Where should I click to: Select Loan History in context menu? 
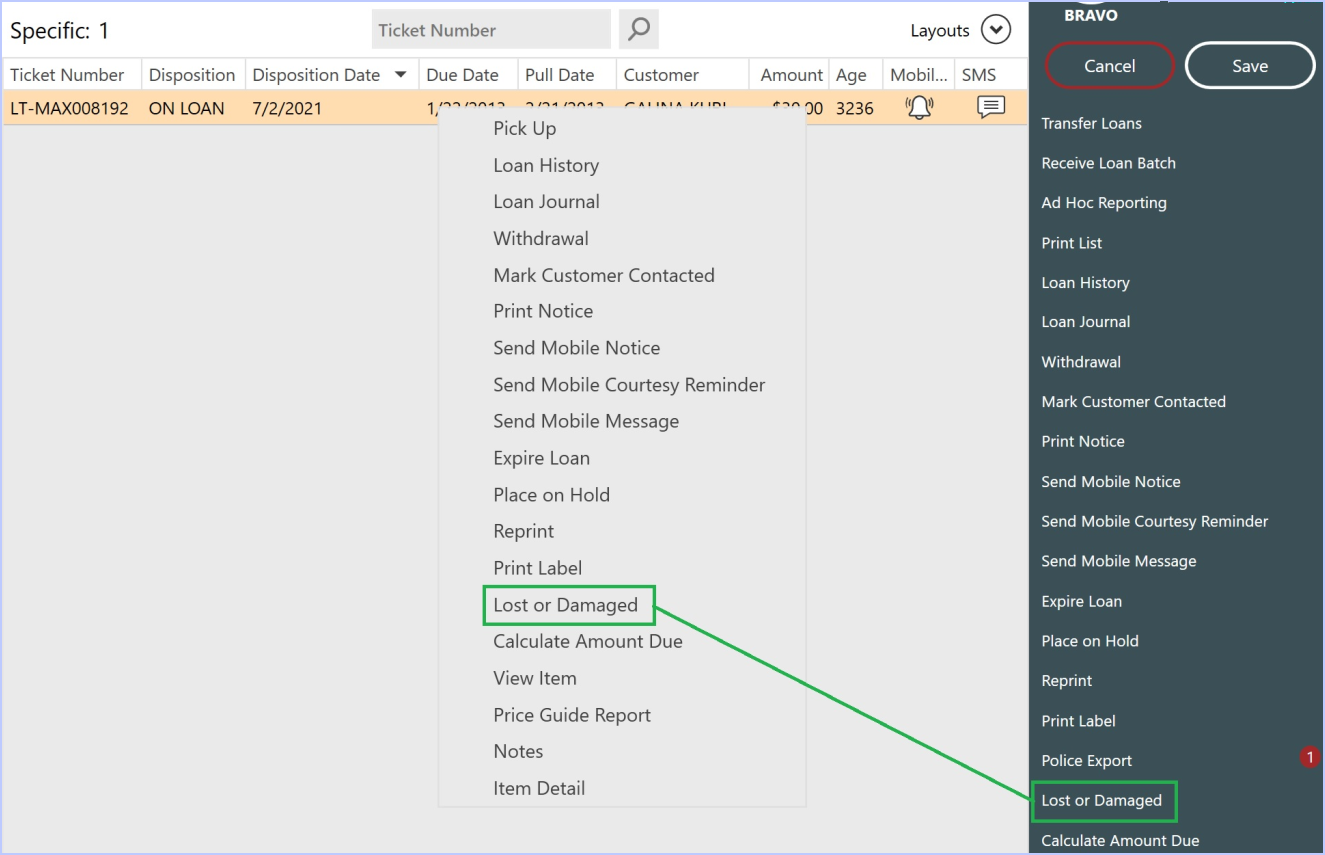(x=546, y=165)
